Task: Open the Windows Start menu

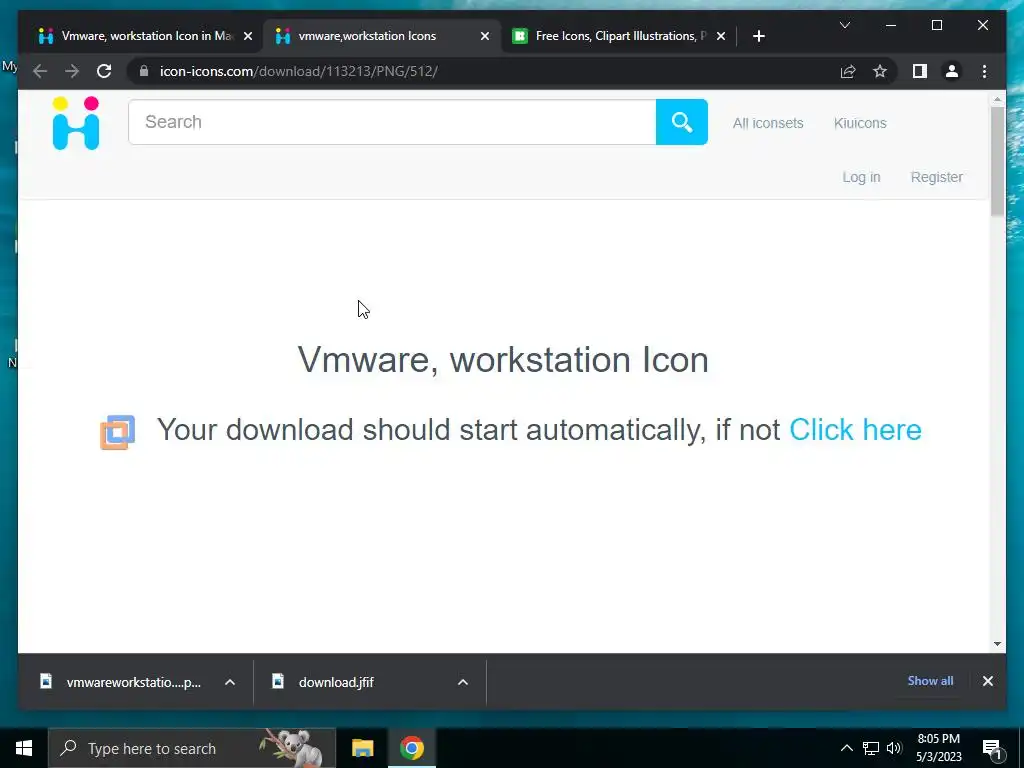Action: click(x=24, y=748)
